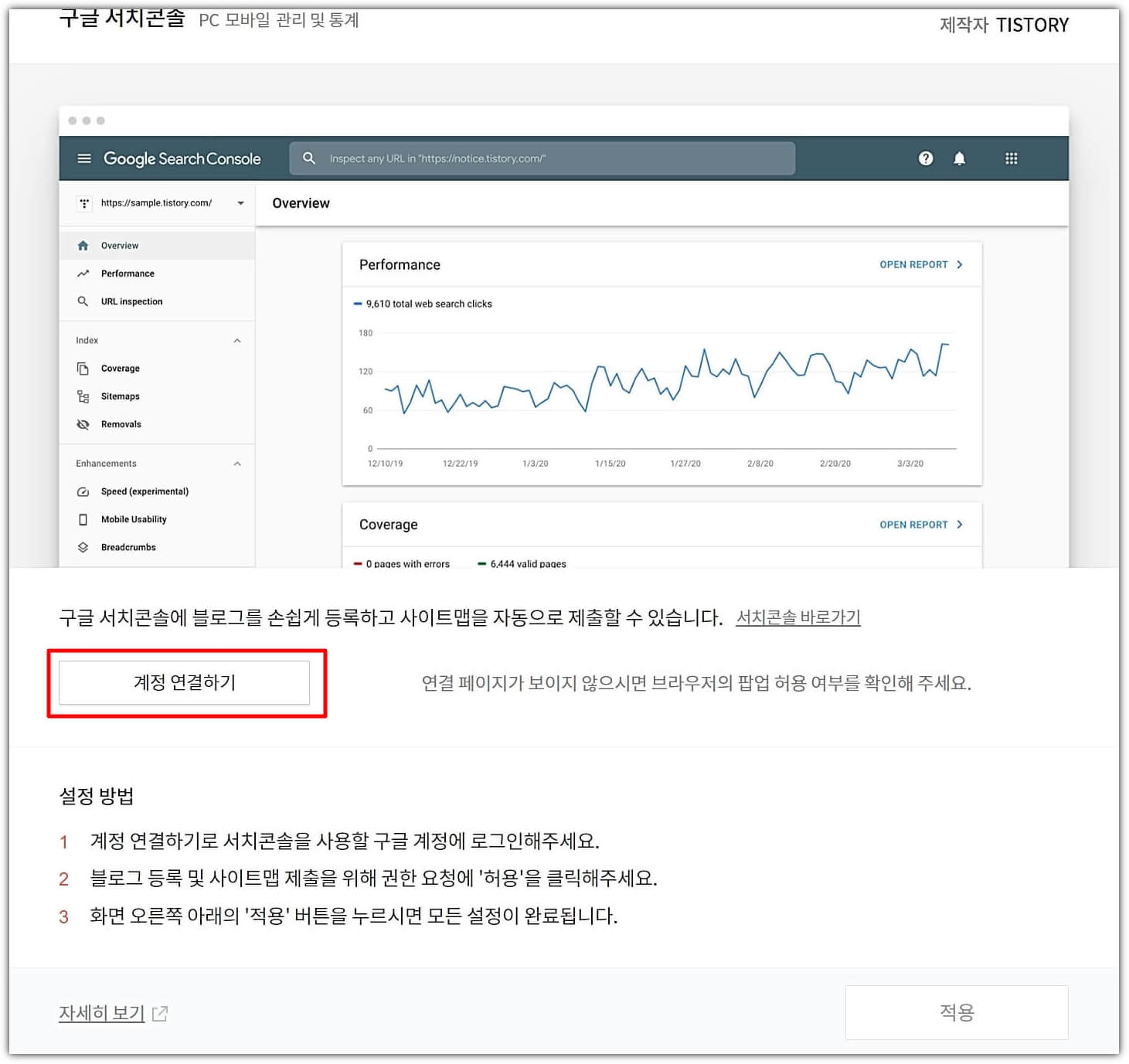Click the notifications bell icon

pos(961,158)
